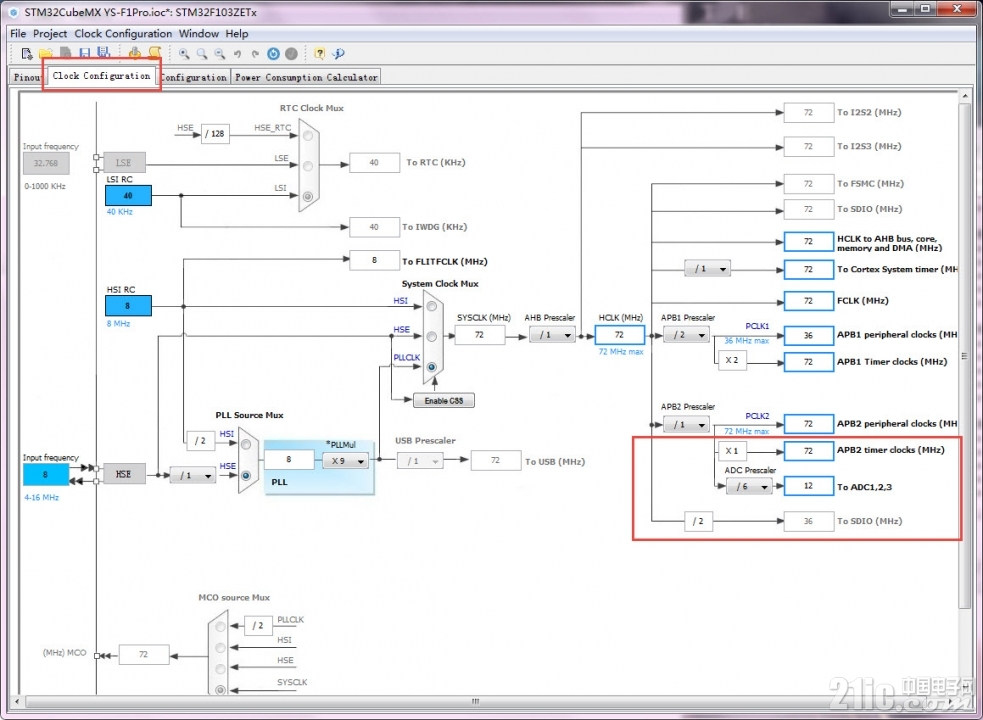The image size is (983, 720).
Task: Click the HSI RC 8 value box
Action: [x=128, y=306]
